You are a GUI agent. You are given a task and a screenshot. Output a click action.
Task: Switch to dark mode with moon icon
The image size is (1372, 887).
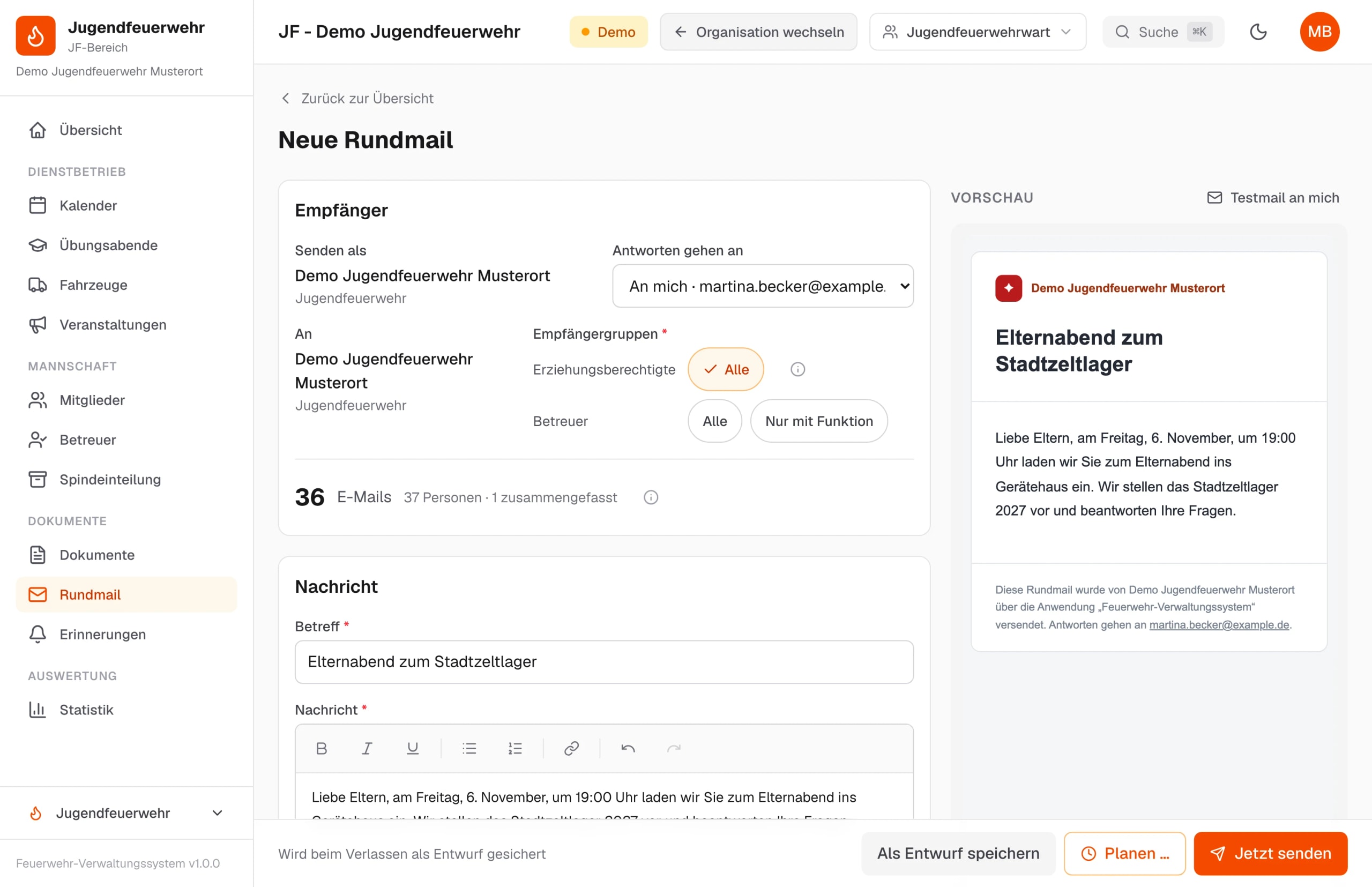click(1258, 32)
